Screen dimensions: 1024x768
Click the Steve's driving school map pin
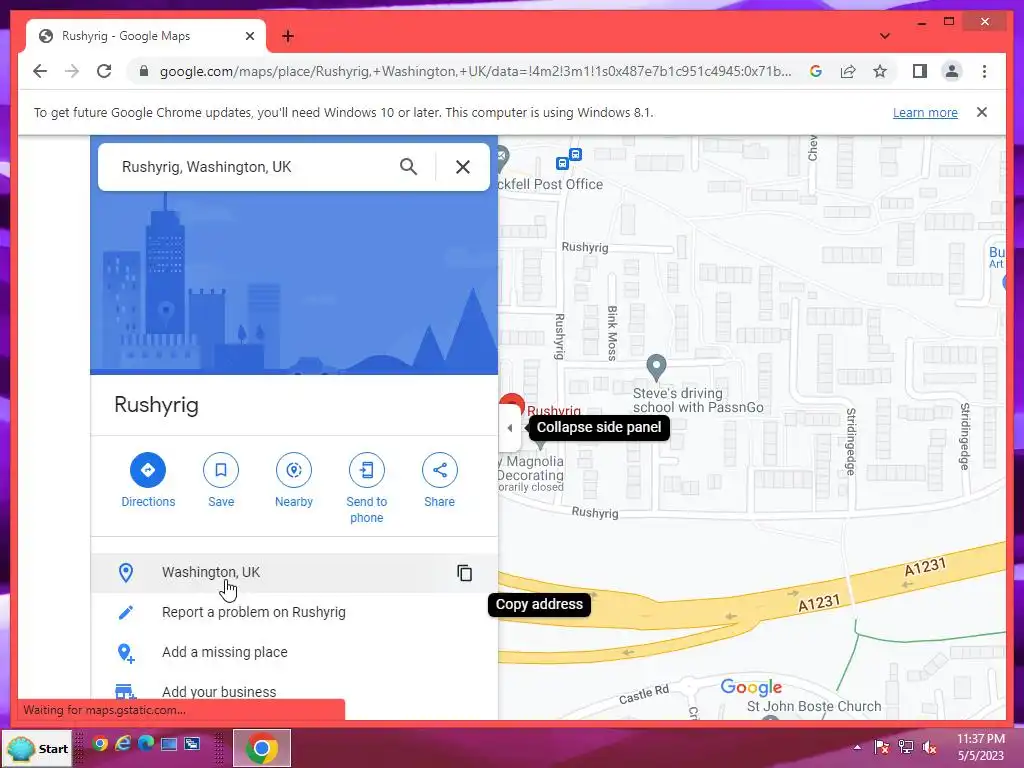(656, 368)
